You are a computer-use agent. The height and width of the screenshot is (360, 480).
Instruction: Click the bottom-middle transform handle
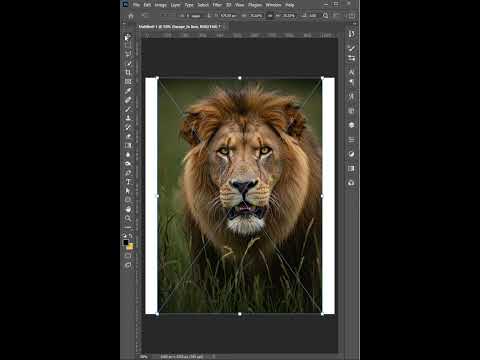pyautogui.click(x=240, y=314)
